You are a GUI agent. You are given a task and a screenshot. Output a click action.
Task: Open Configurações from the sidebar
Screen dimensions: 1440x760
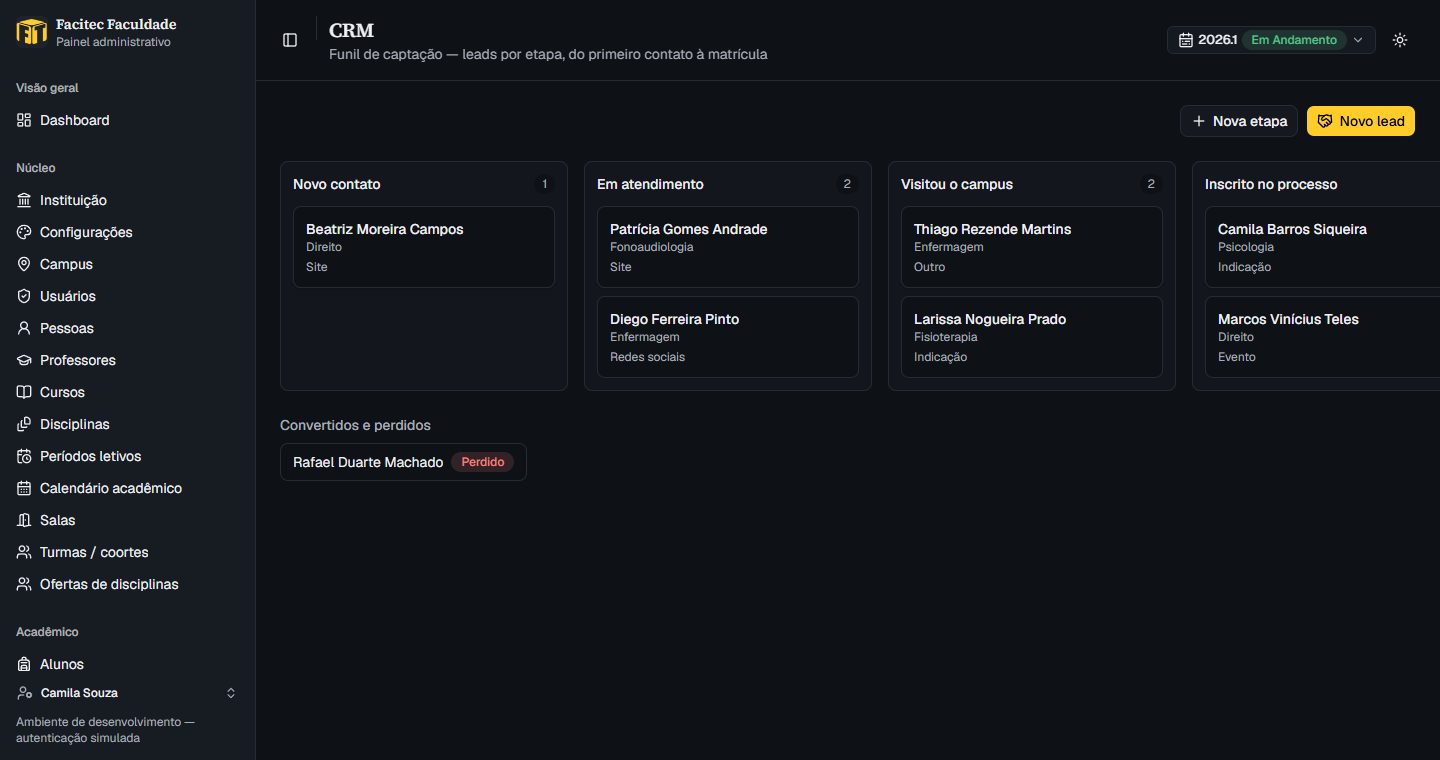click(127, 232)
